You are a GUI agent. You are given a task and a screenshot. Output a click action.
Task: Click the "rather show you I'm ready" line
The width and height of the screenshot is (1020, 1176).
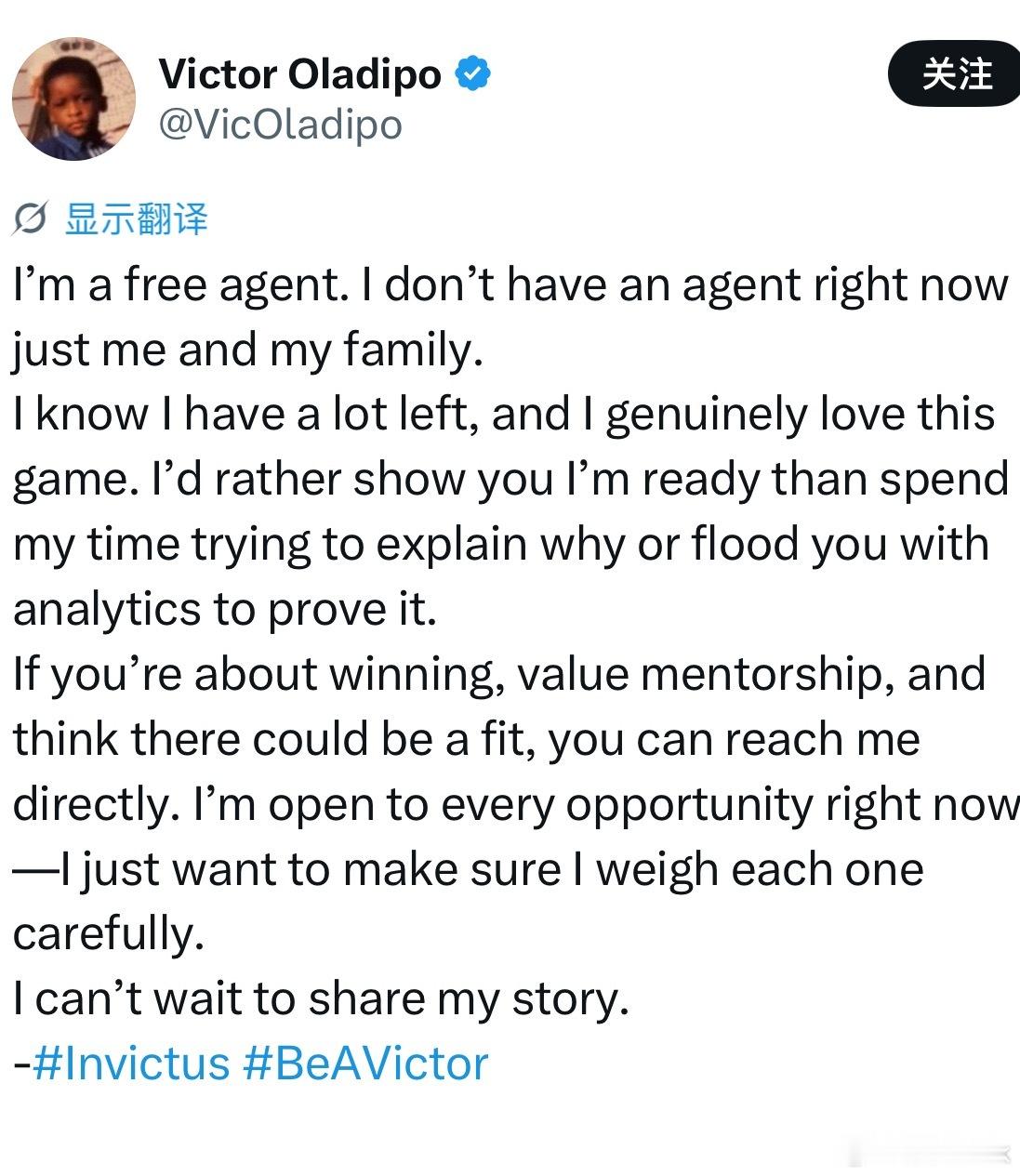[x=510, y=480]
